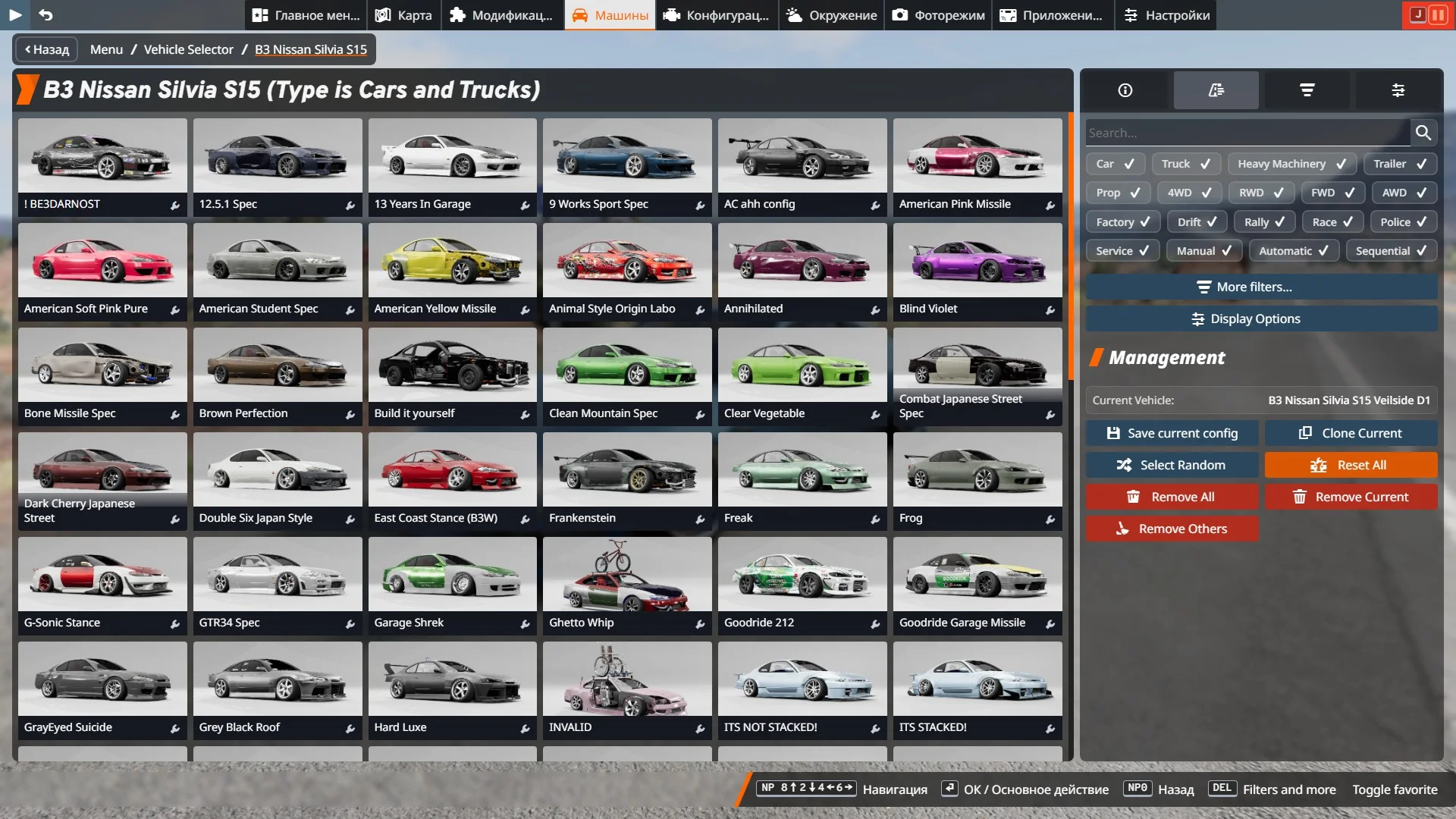Open Главное меню tab
The image size is (1456, 819).
[x=306, y=15]
